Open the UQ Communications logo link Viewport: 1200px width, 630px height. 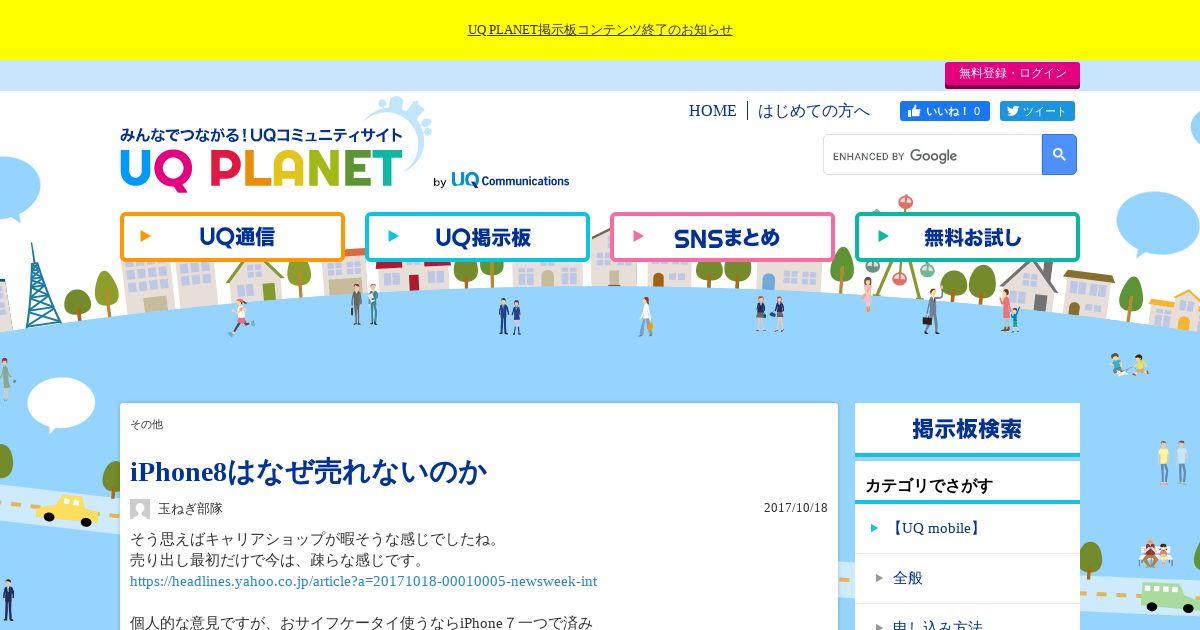coord(510,180)
